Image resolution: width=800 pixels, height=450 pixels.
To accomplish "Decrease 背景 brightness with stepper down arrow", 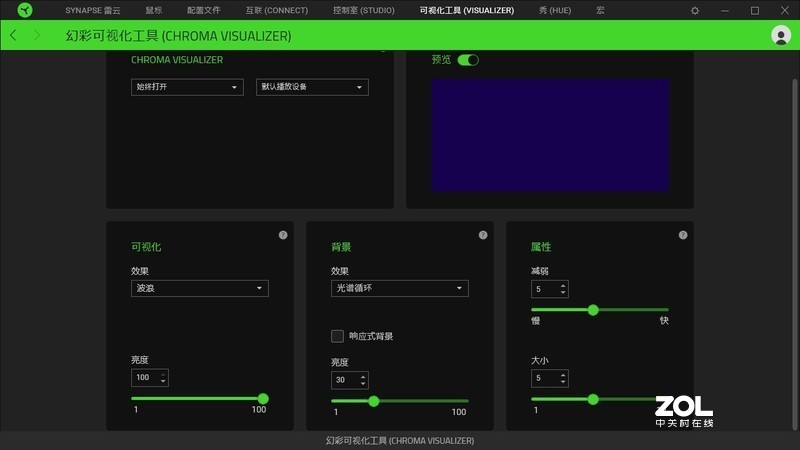I will [x=363, y=383].
